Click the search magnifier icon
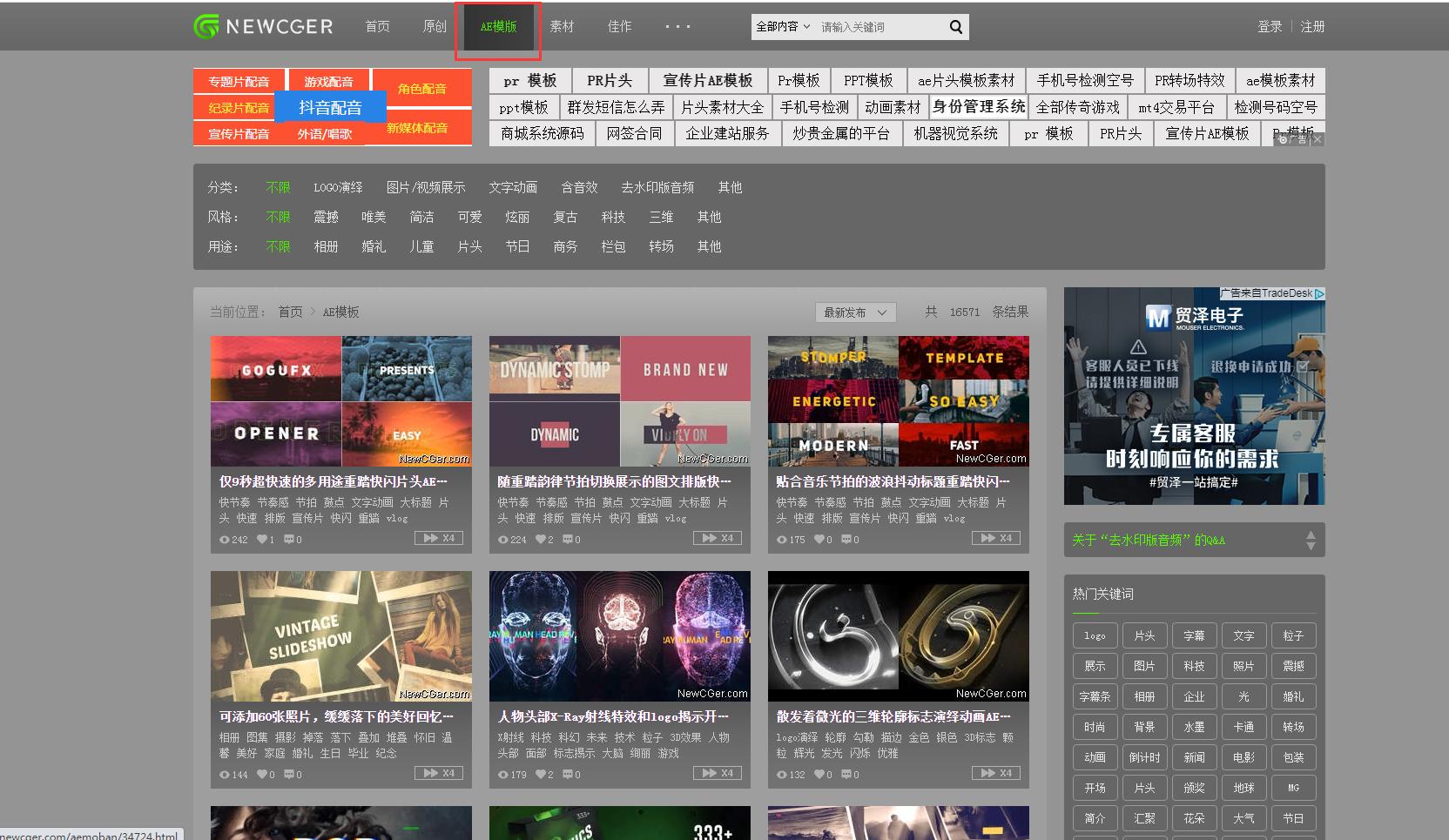This screenshot has width=1449, height=840. (955, 26)
